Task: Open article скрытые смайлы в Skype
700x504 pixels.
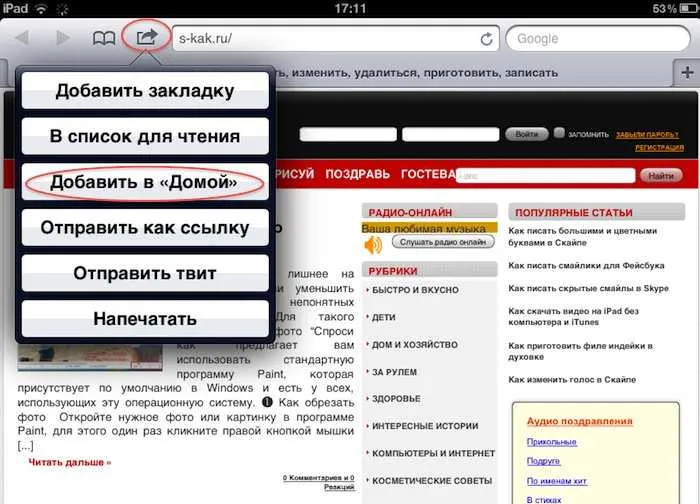Action: [x=588, y=288]
